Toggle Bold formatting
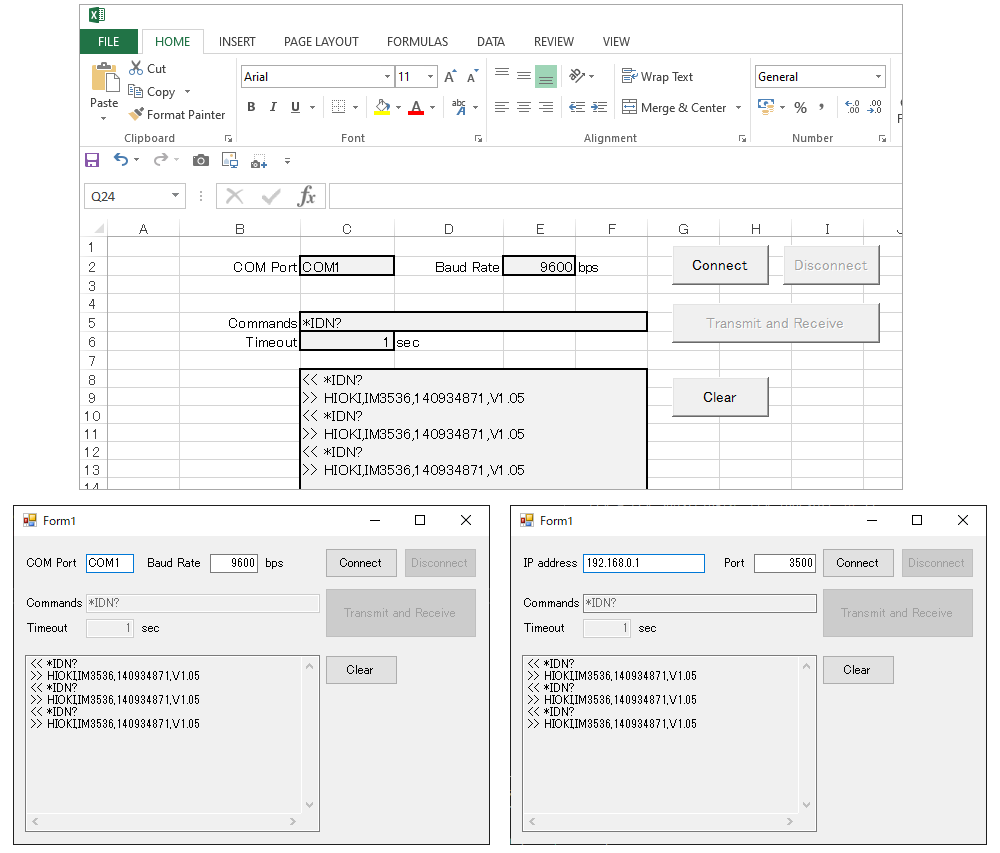This screenshot has width=1000, height=853. [251, 107]
